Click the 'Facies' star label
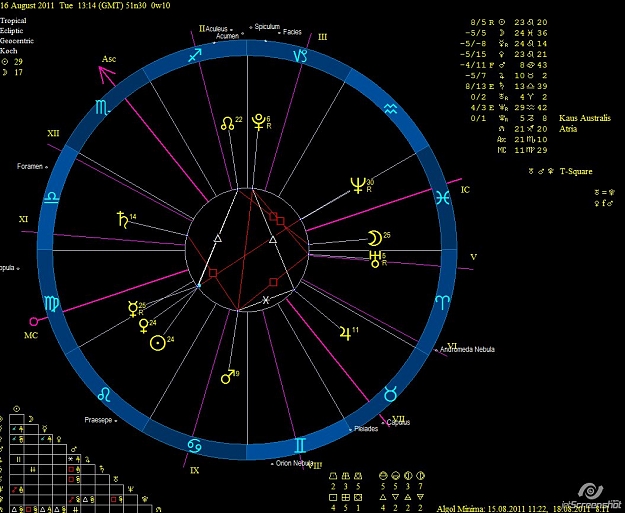The width and height of the screenshot is (625, 513). (292, 32)
